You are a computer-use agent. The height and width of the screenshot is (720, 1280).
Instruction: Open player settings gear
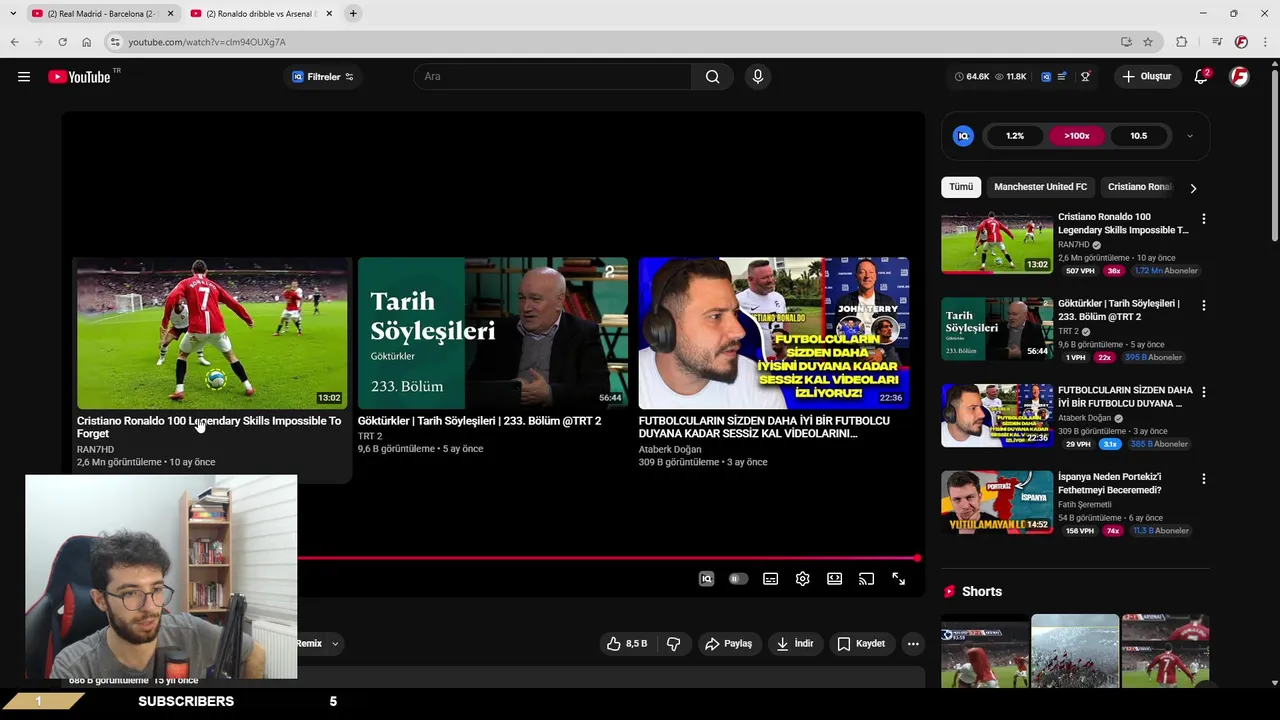coord(802,579)
